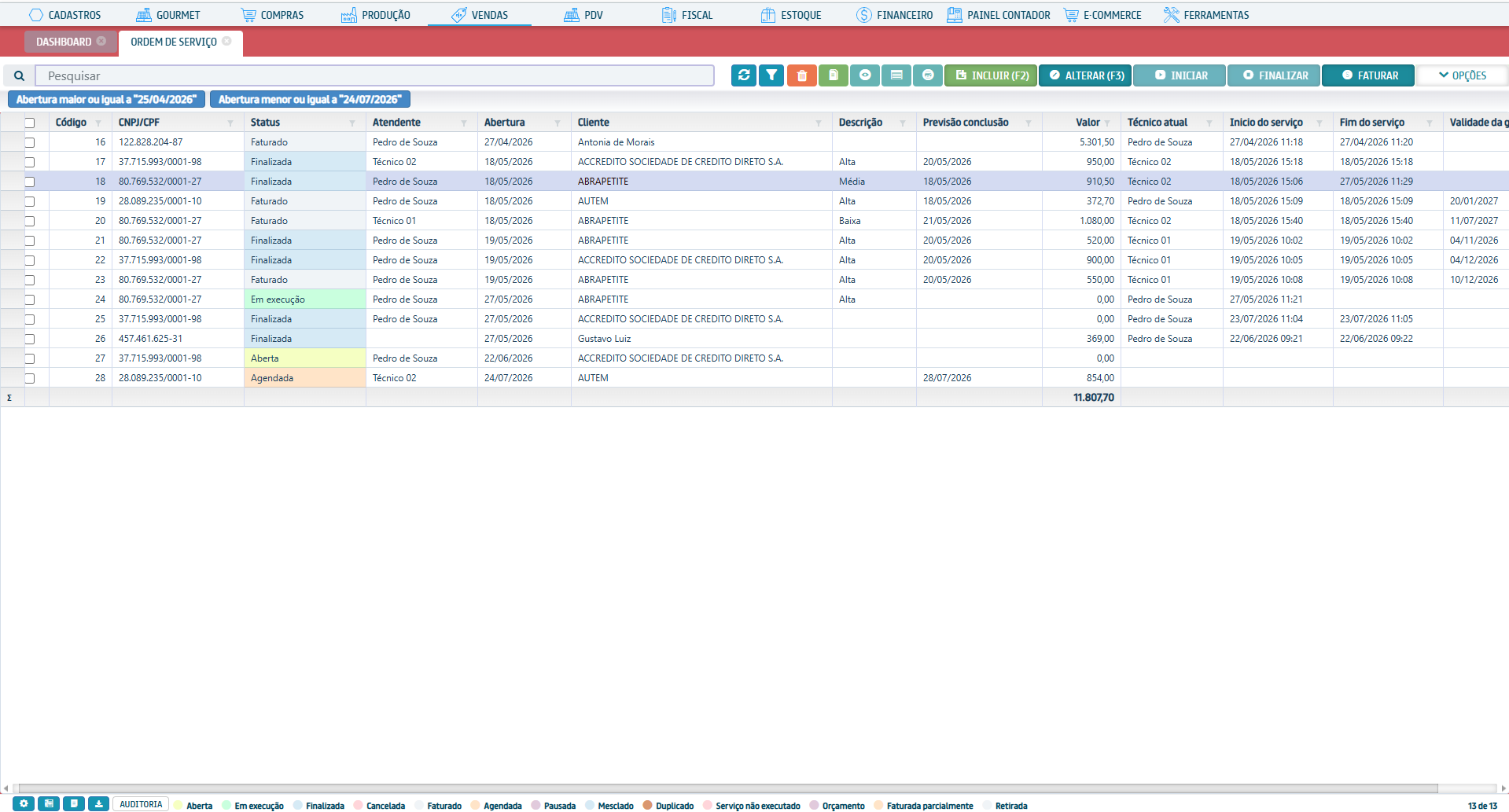Expand the OPÇÕES dropdown

pos(1462,75)
